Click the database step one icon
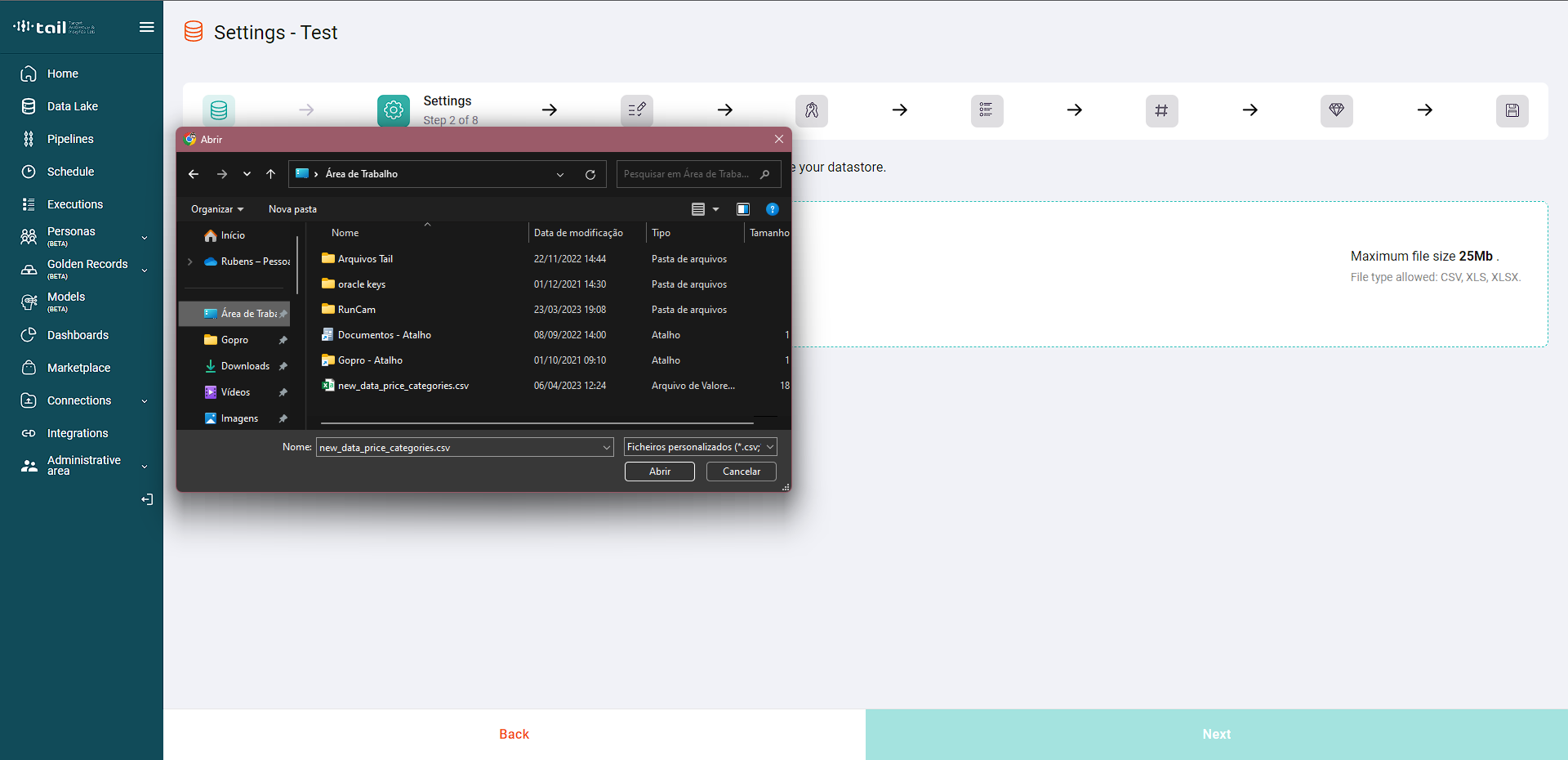 219,110
